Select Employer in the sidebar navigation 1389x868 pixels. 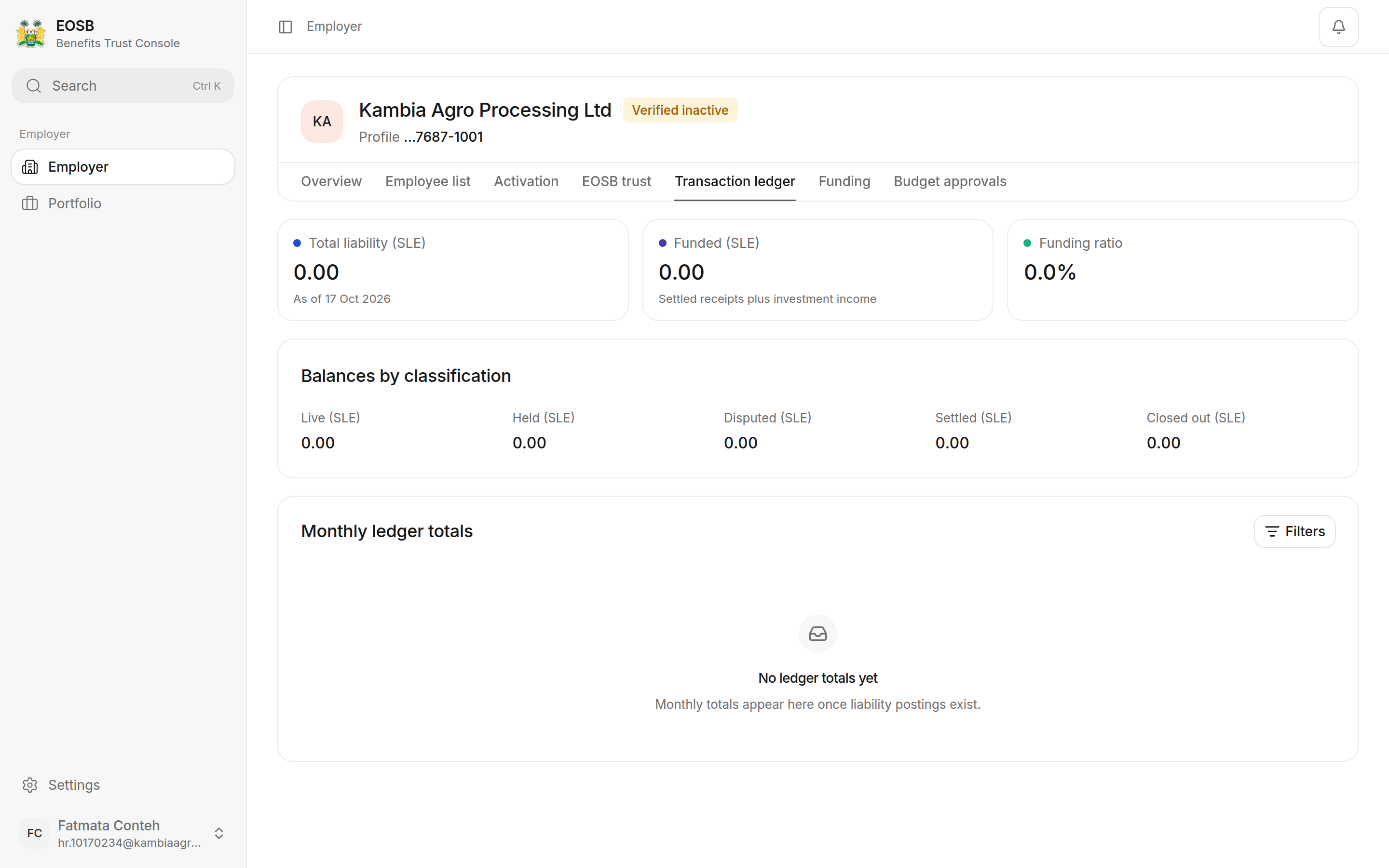click(123, 167)
